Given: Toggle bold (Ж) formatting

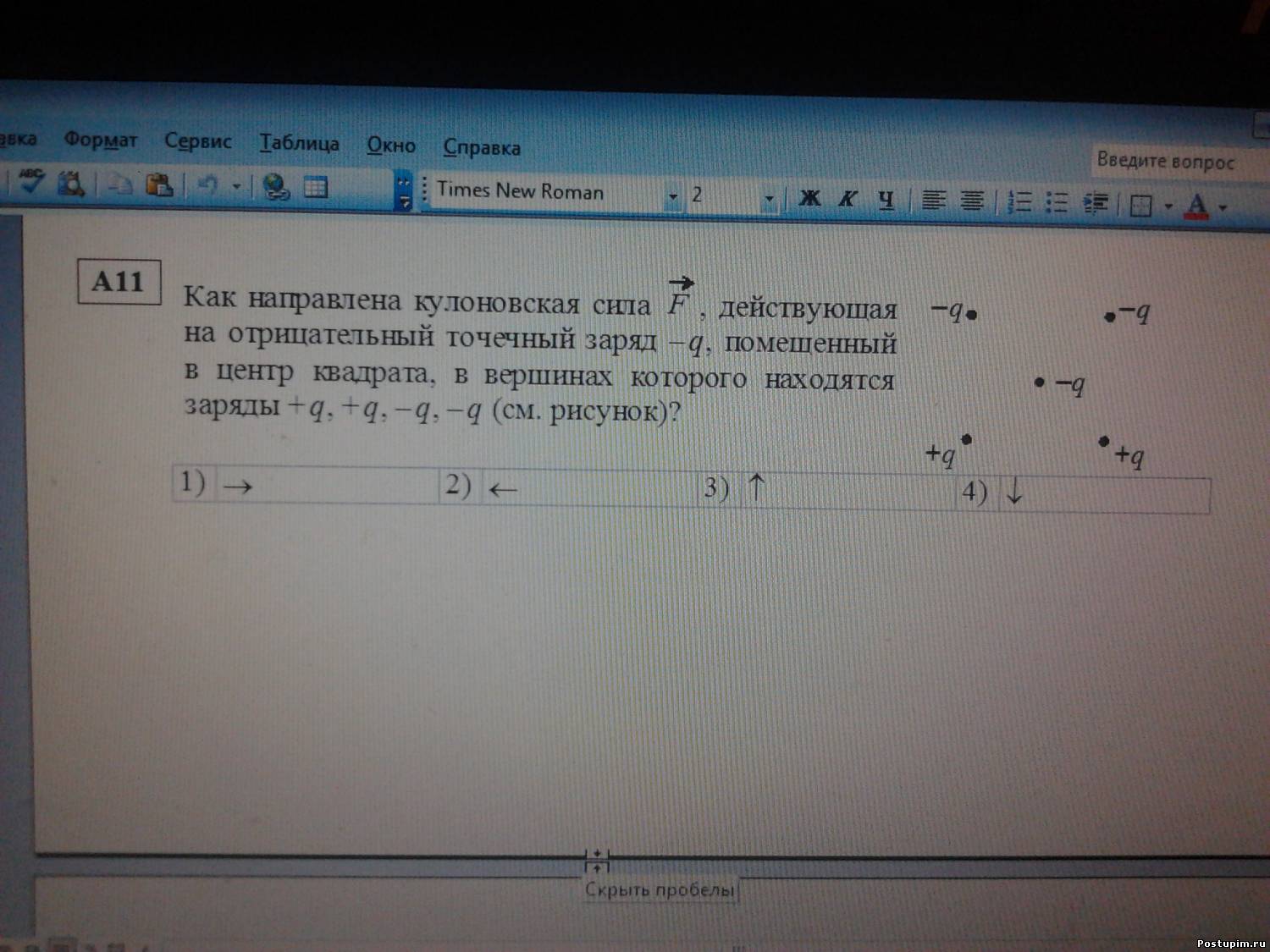Looking at the screenshot, I should (x=809, y=198).
